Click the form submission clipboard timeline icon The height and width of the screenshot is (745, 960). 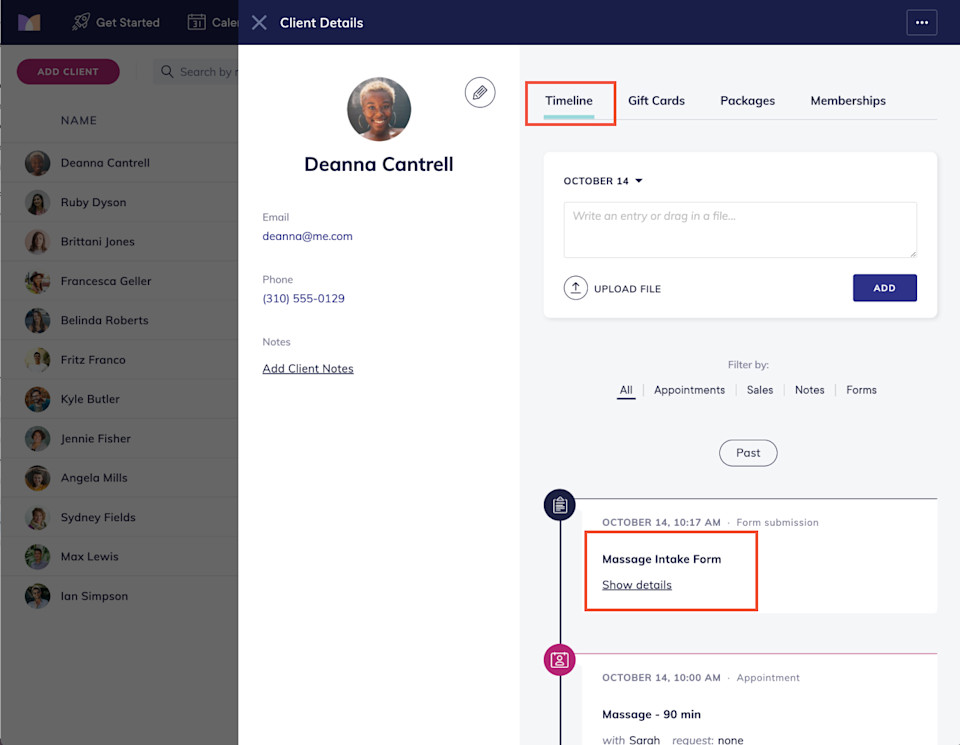tap(560, 505)
